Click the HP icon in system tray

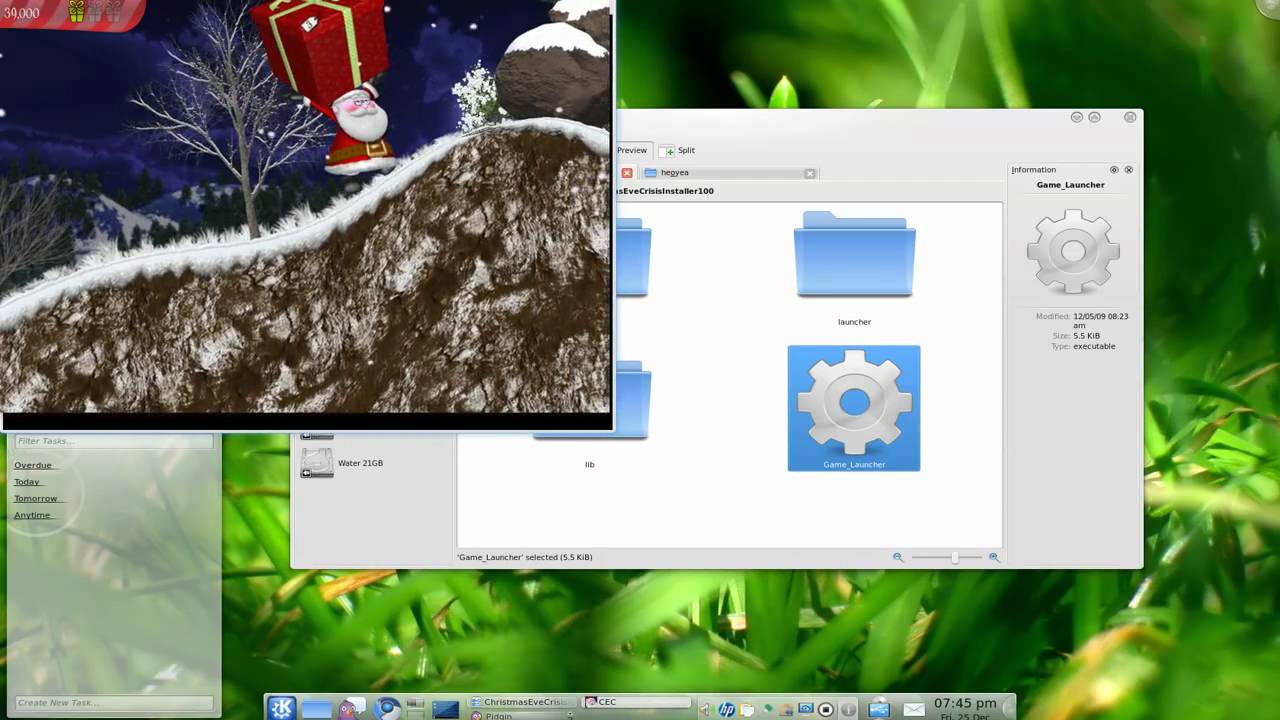click(x=726, y=709)
